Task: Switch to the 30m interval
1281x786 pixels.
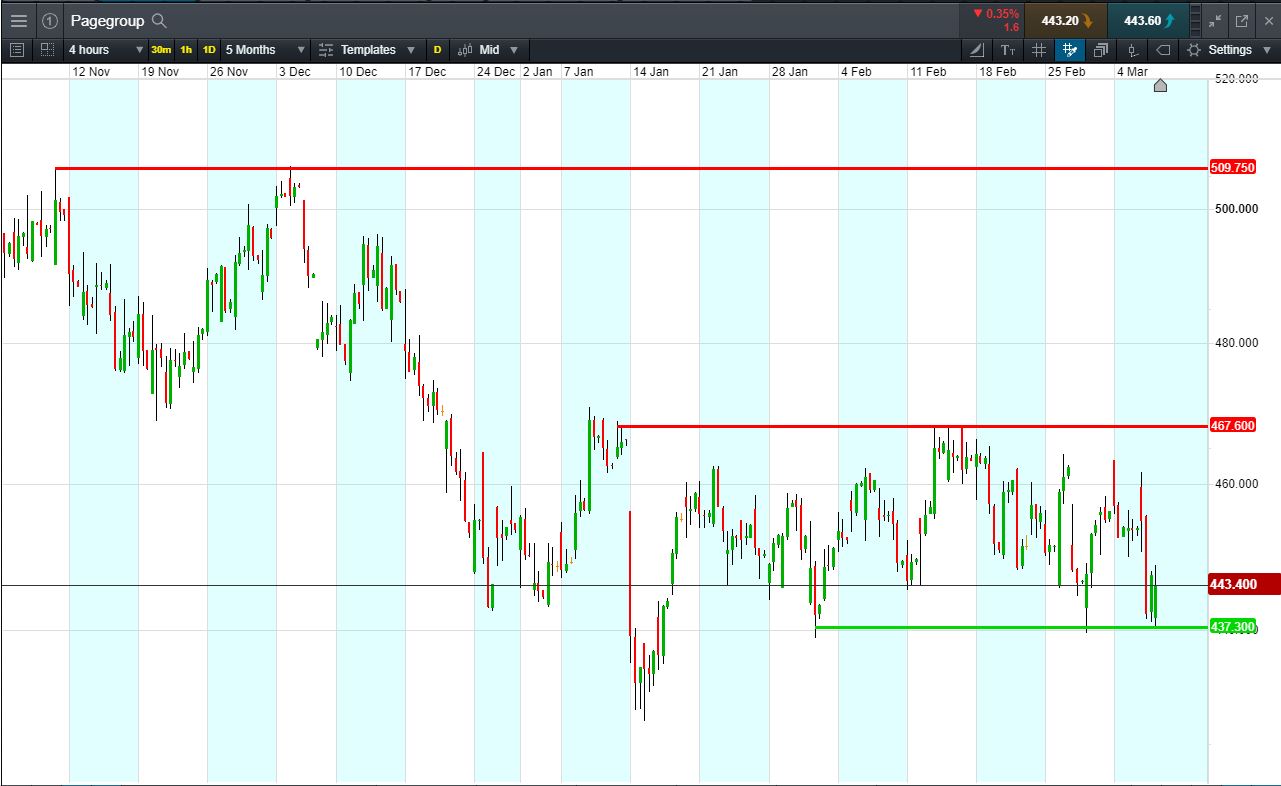Action: pos(160,49)
